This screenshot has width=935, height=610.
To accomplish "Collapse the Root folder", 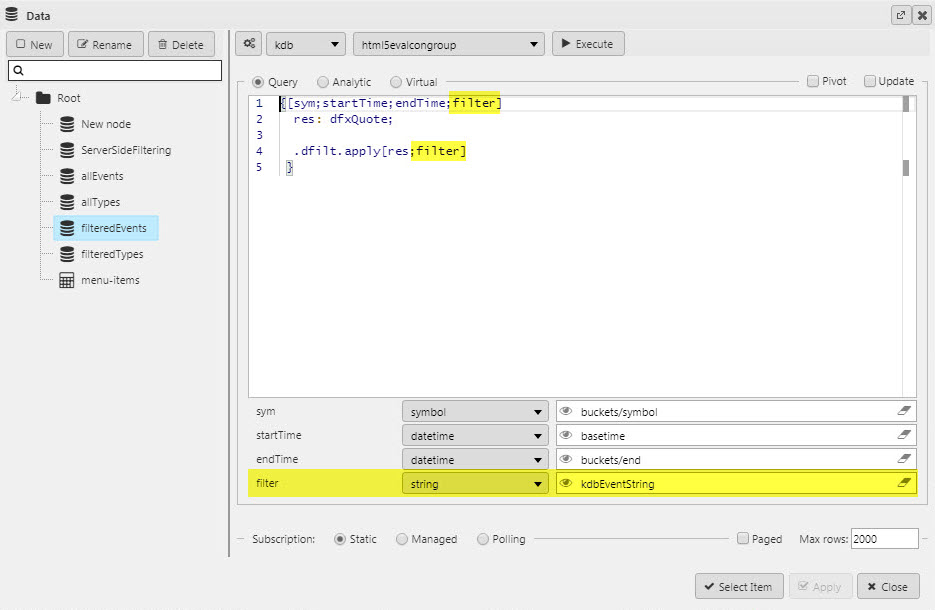I will (16, 97).
